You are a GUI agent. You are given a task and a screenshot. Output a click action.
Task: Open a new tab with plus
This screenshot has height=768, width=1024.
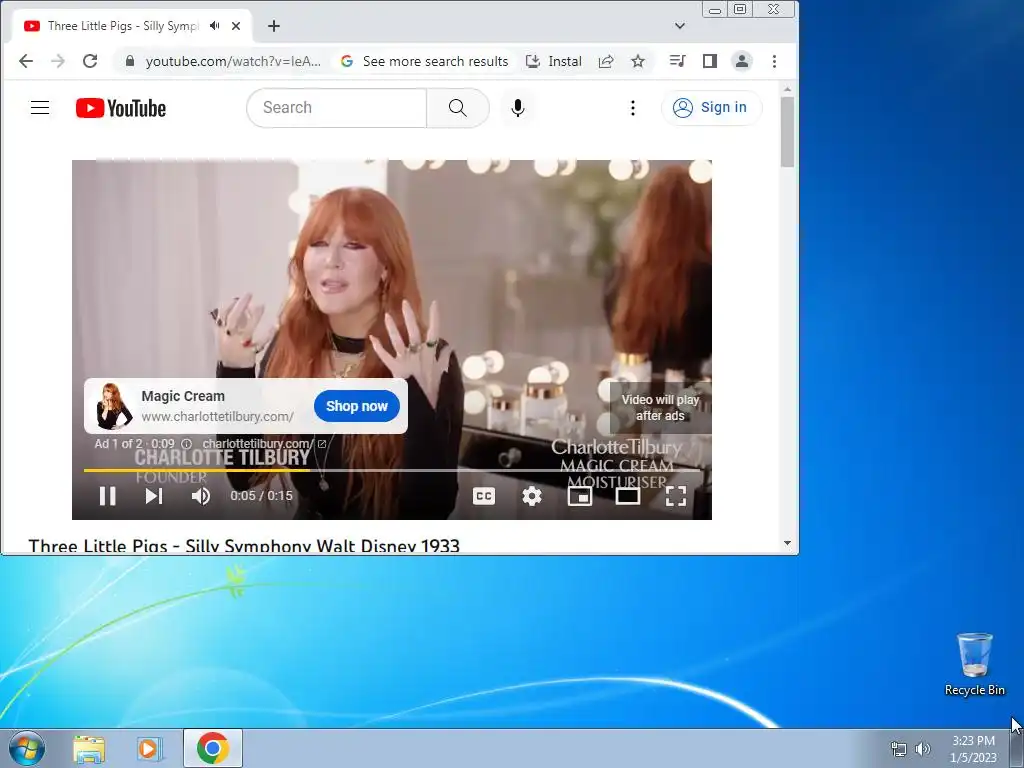pos(274,26)
